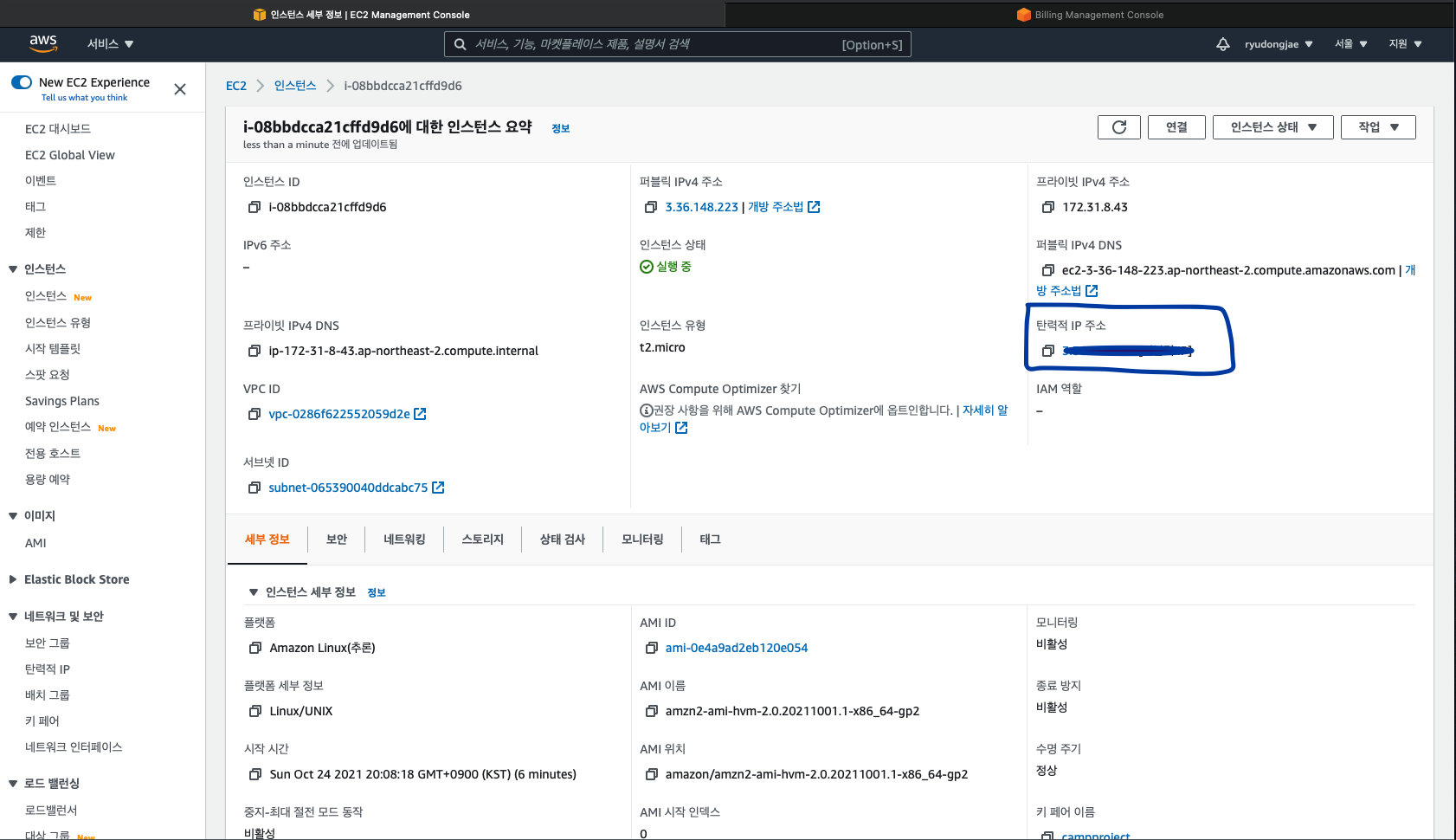Open the subnet-065390040ddcabc75 link

[x=348, y=488]
